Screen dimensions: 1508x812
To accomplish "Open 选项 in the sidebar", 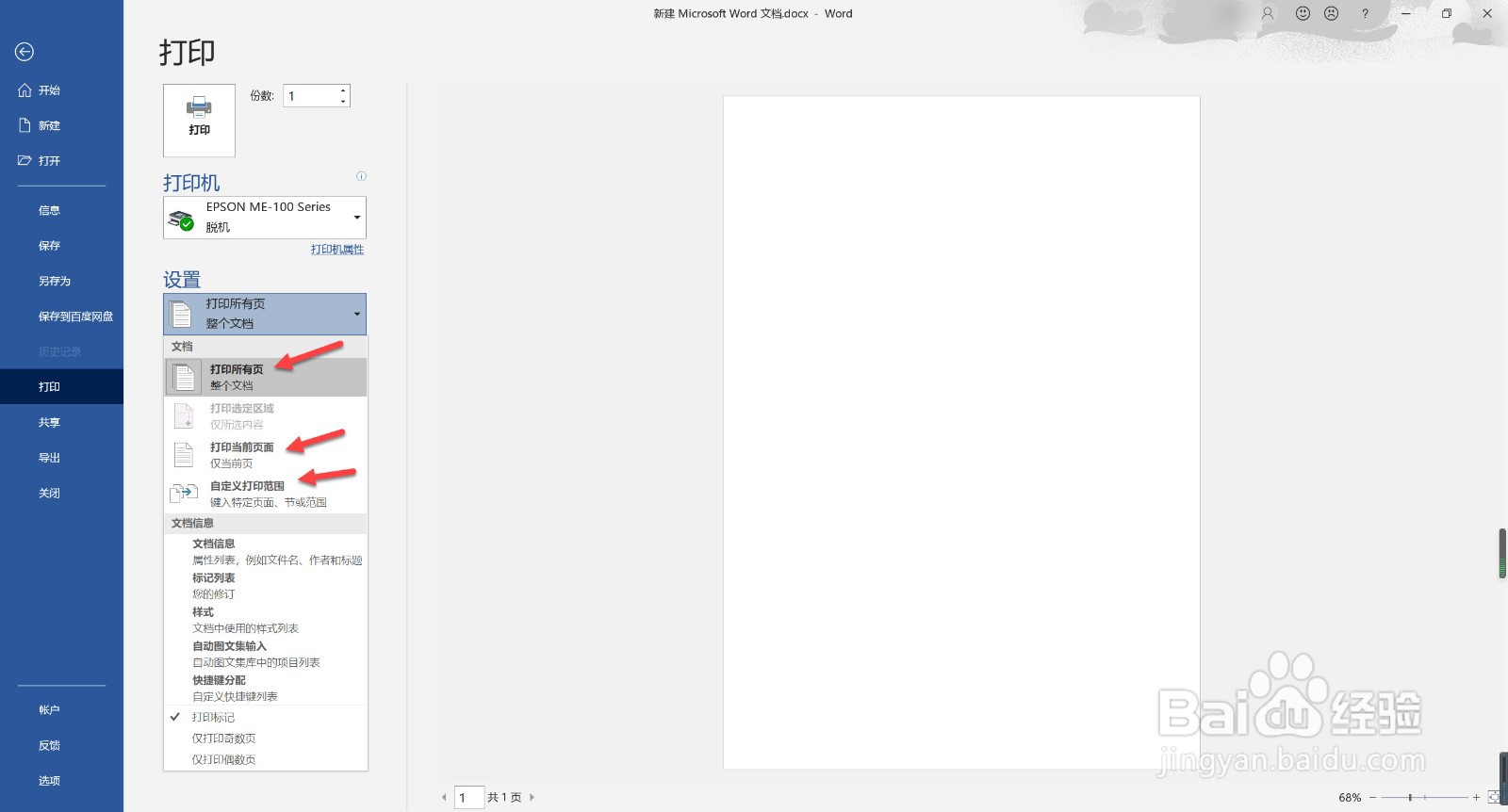I will tap(61, 780).
